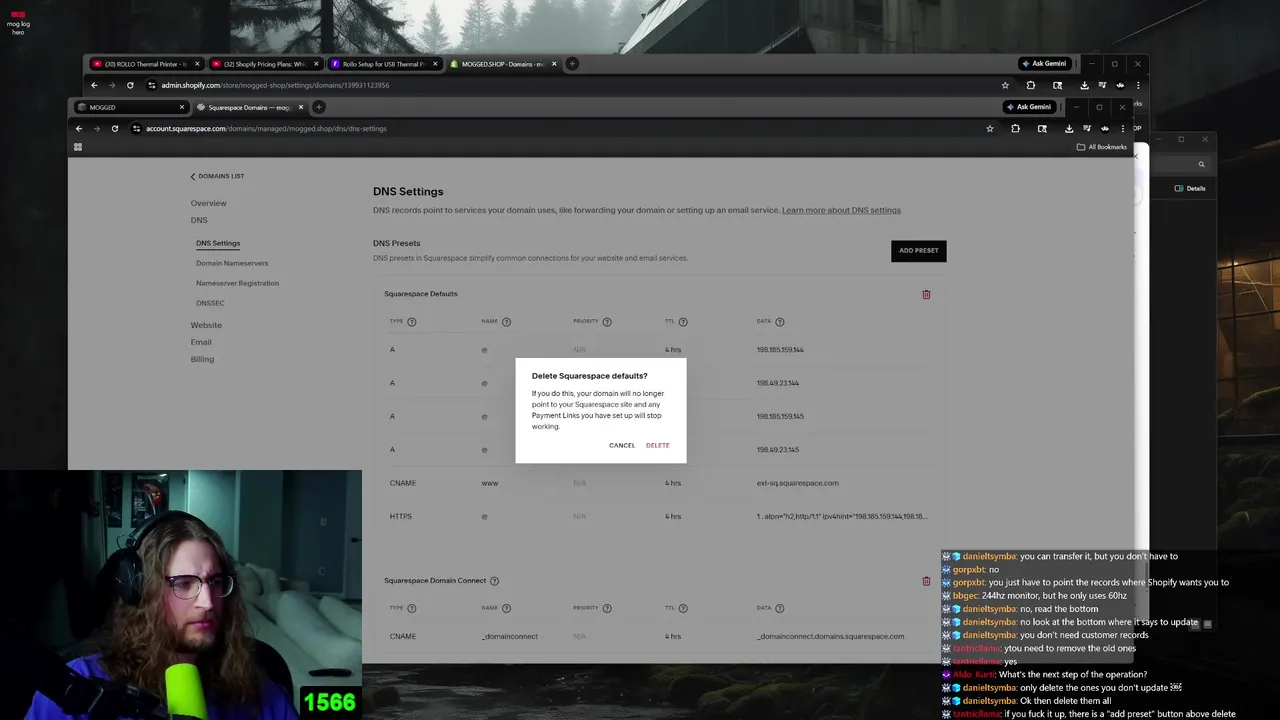Show NAME column help in Squarespace Defaults

point(506,322)
